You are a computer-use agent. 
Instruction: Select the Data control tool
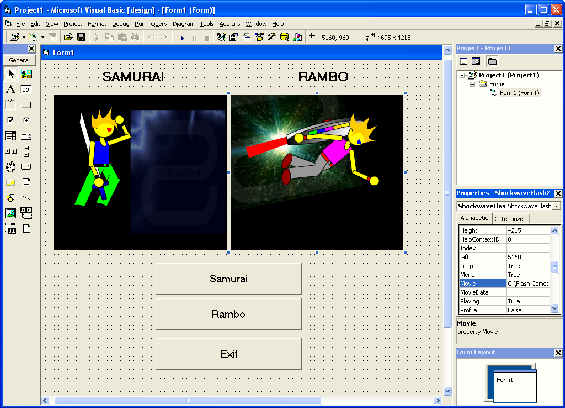[x=26, y=213]
